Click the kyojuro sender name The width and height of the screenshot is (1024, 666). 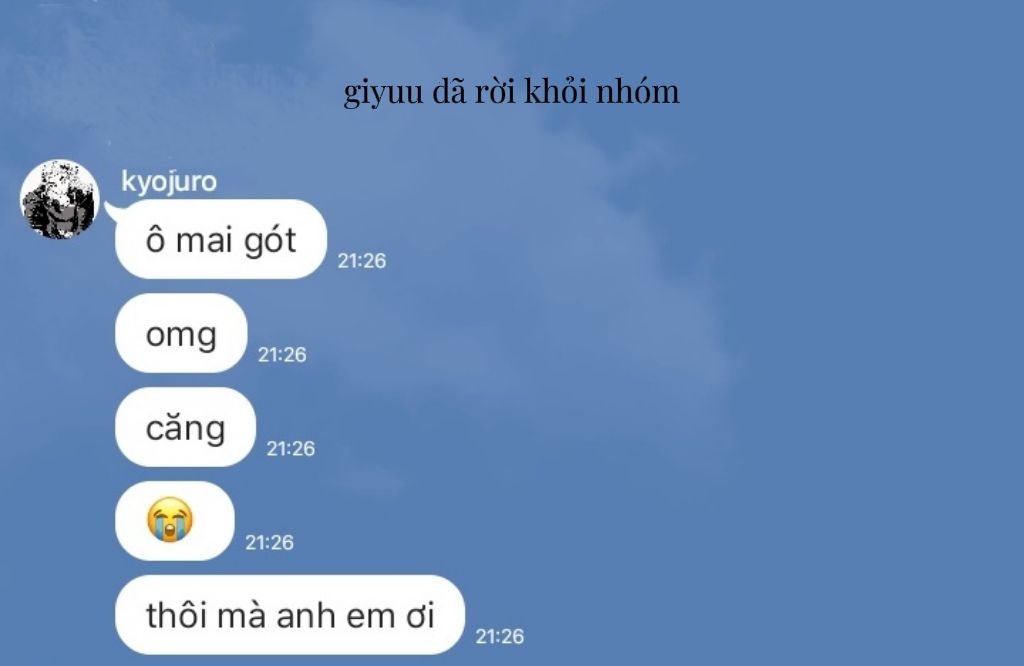pos(169,182)
